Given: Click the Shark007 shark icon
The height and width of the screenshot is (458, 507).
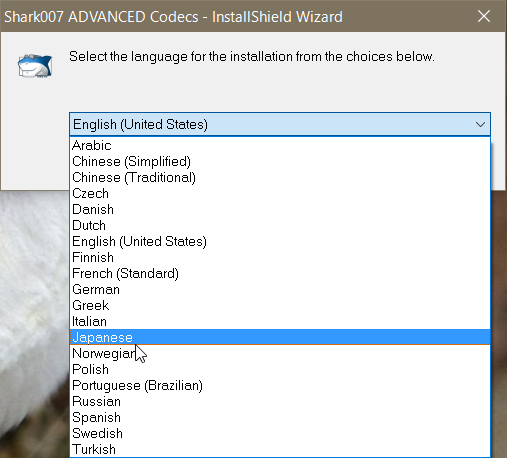Looking at the screenshot, I should [35, 65].
